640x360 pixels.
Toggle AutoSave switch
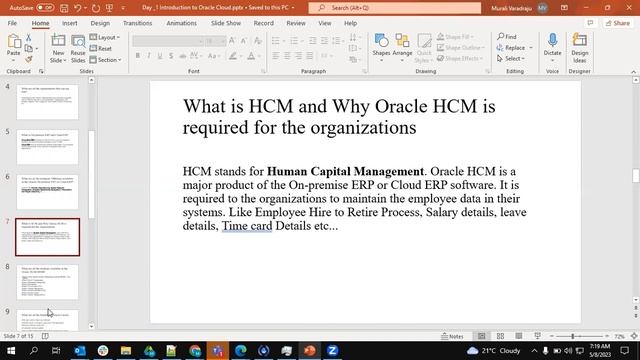44,8
